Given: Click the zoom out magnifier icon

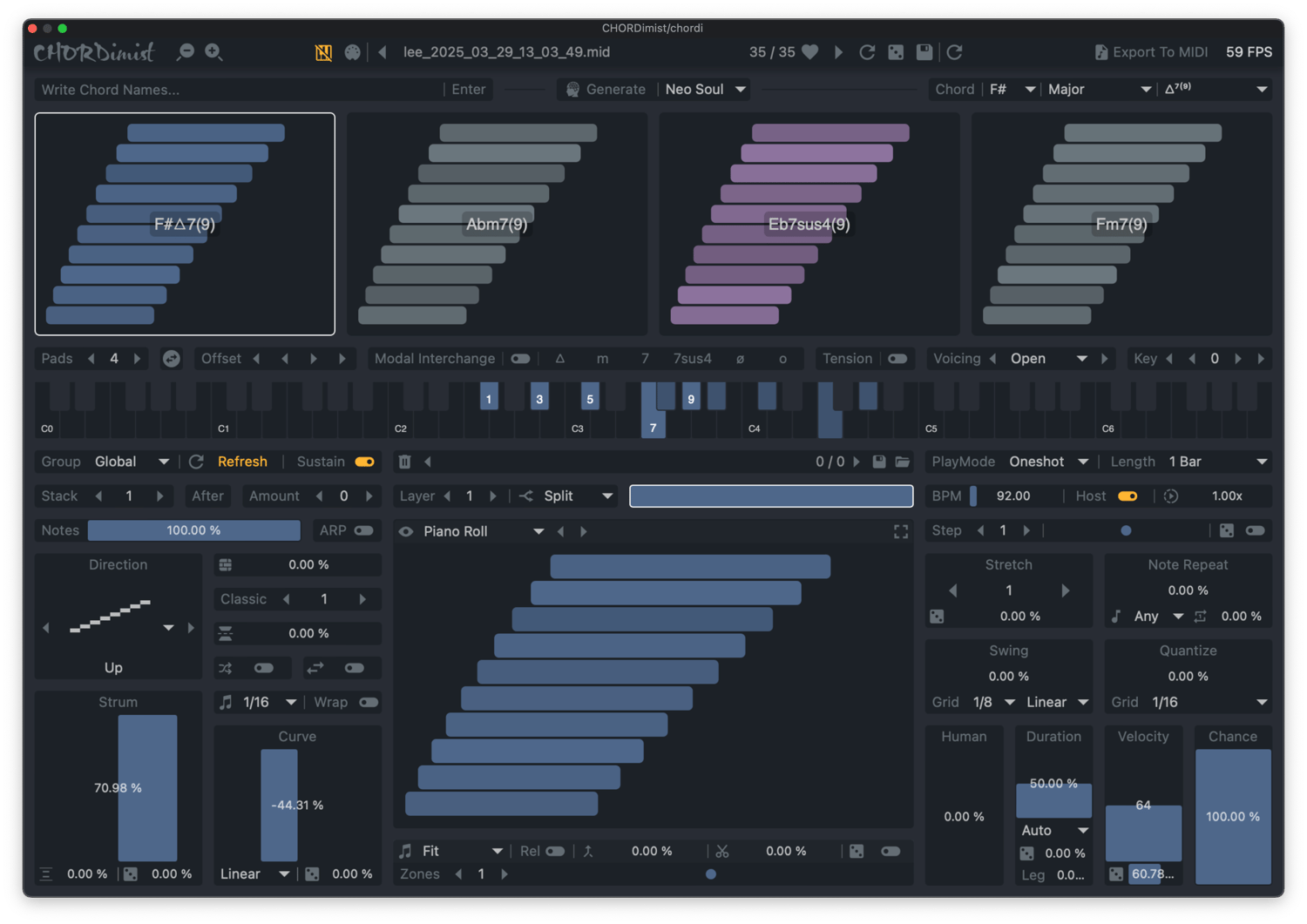Looking at the screenshot, I should [x=185, y=52].
